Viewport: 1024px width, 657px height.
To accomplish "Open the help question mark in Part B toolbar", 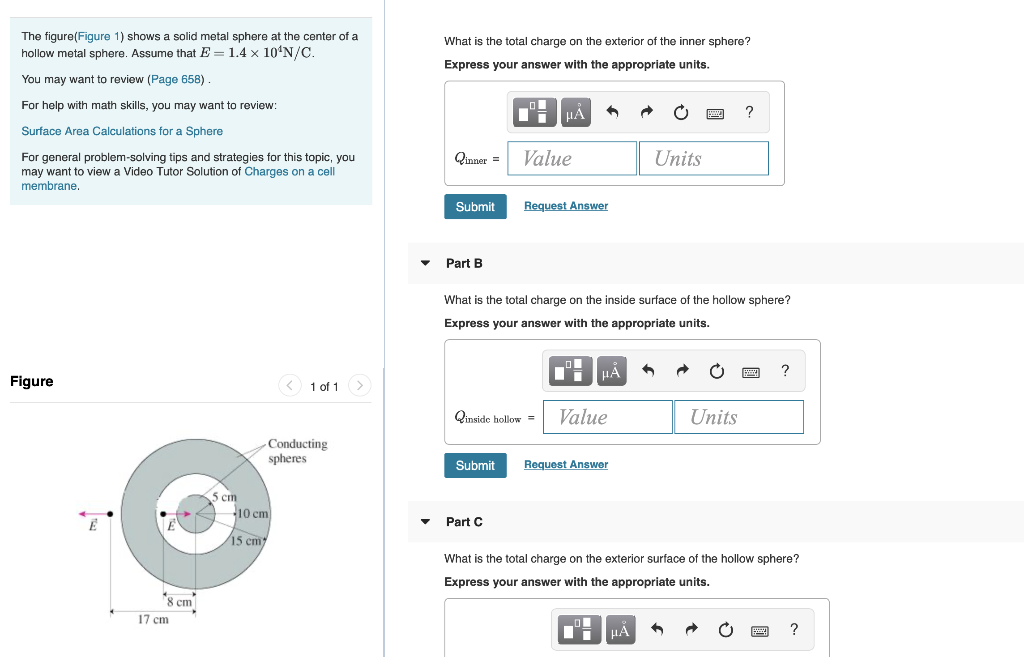I will [x=785, y=370].
